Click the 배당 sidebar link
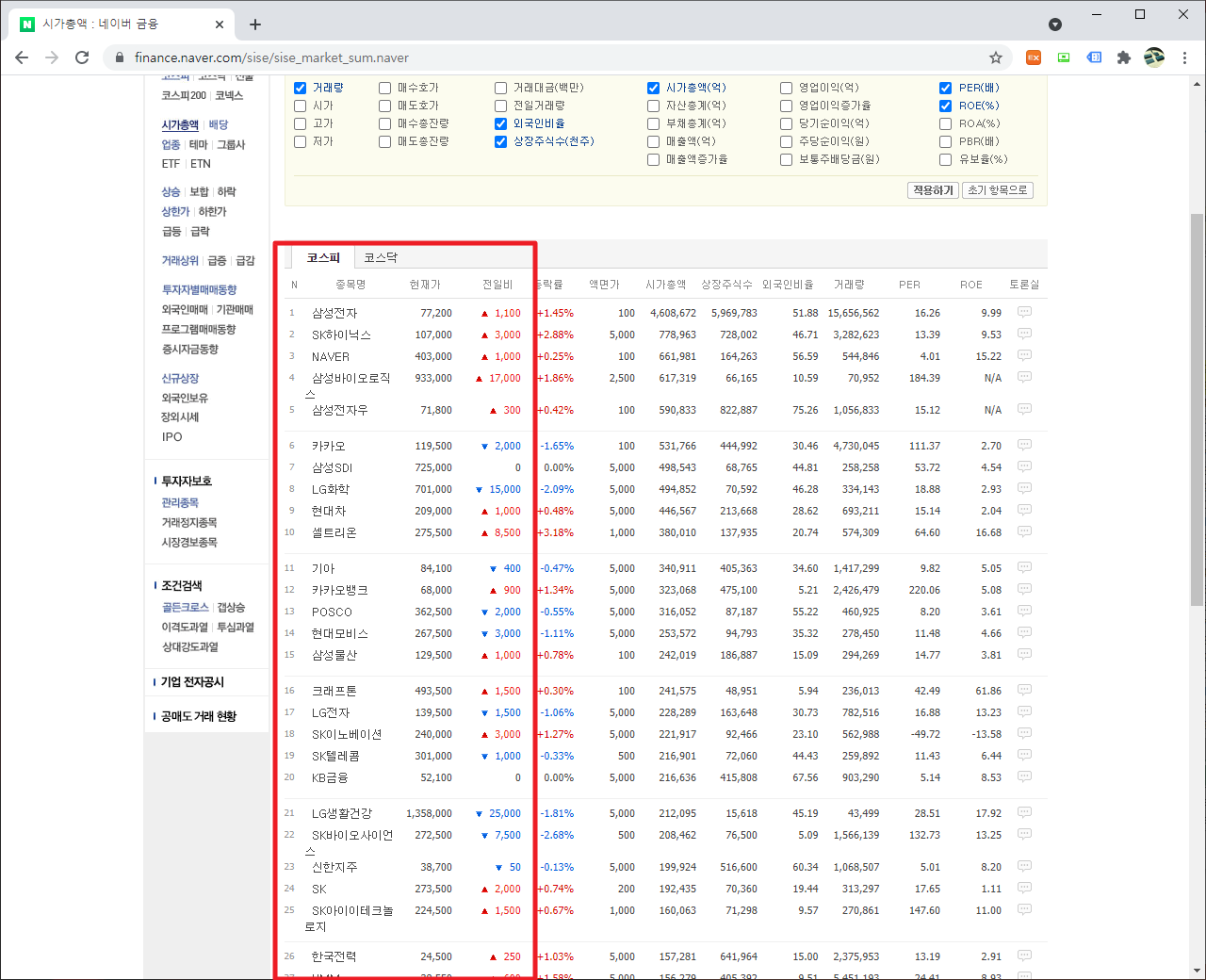Viewport: 1206px width, 980px height. click(x=219, y=124)
